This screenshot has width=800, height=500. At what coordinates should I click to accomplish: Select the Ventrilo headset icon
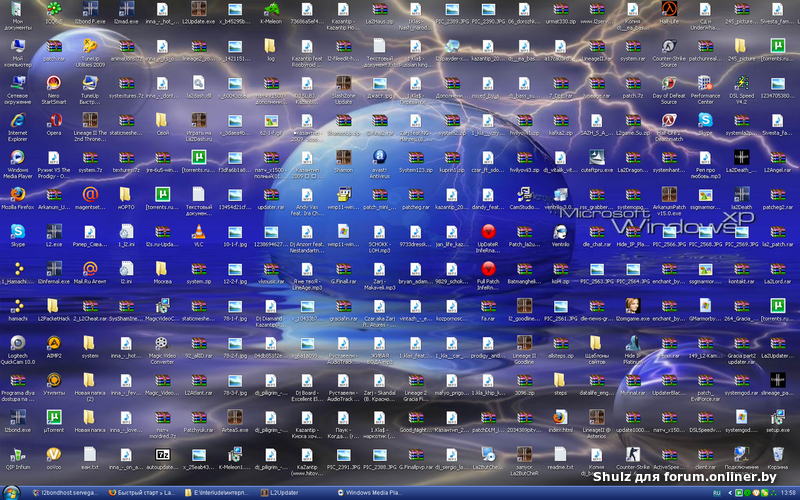(x=560, y=232)
